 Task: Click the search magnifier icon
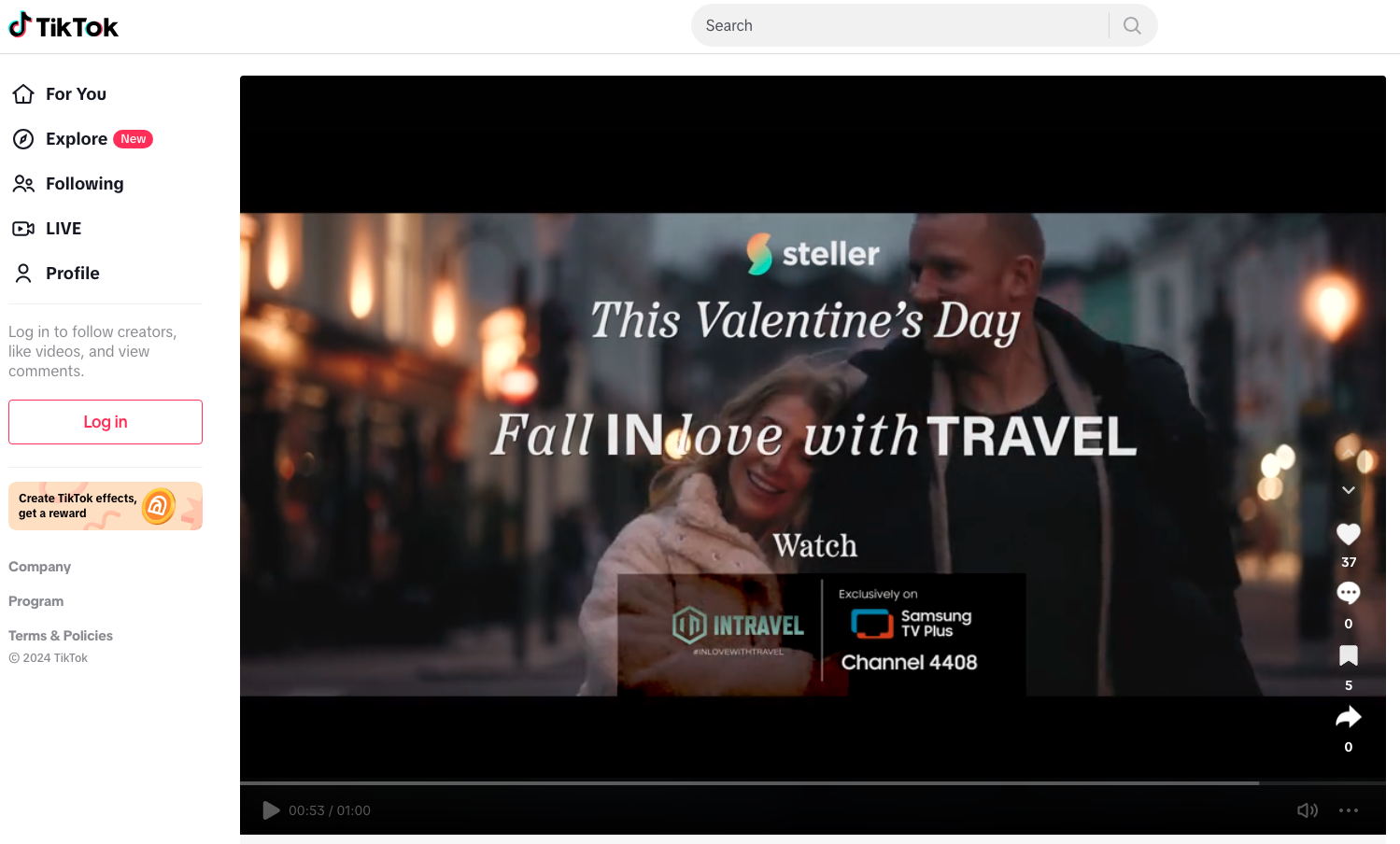tap(1132, 25)
